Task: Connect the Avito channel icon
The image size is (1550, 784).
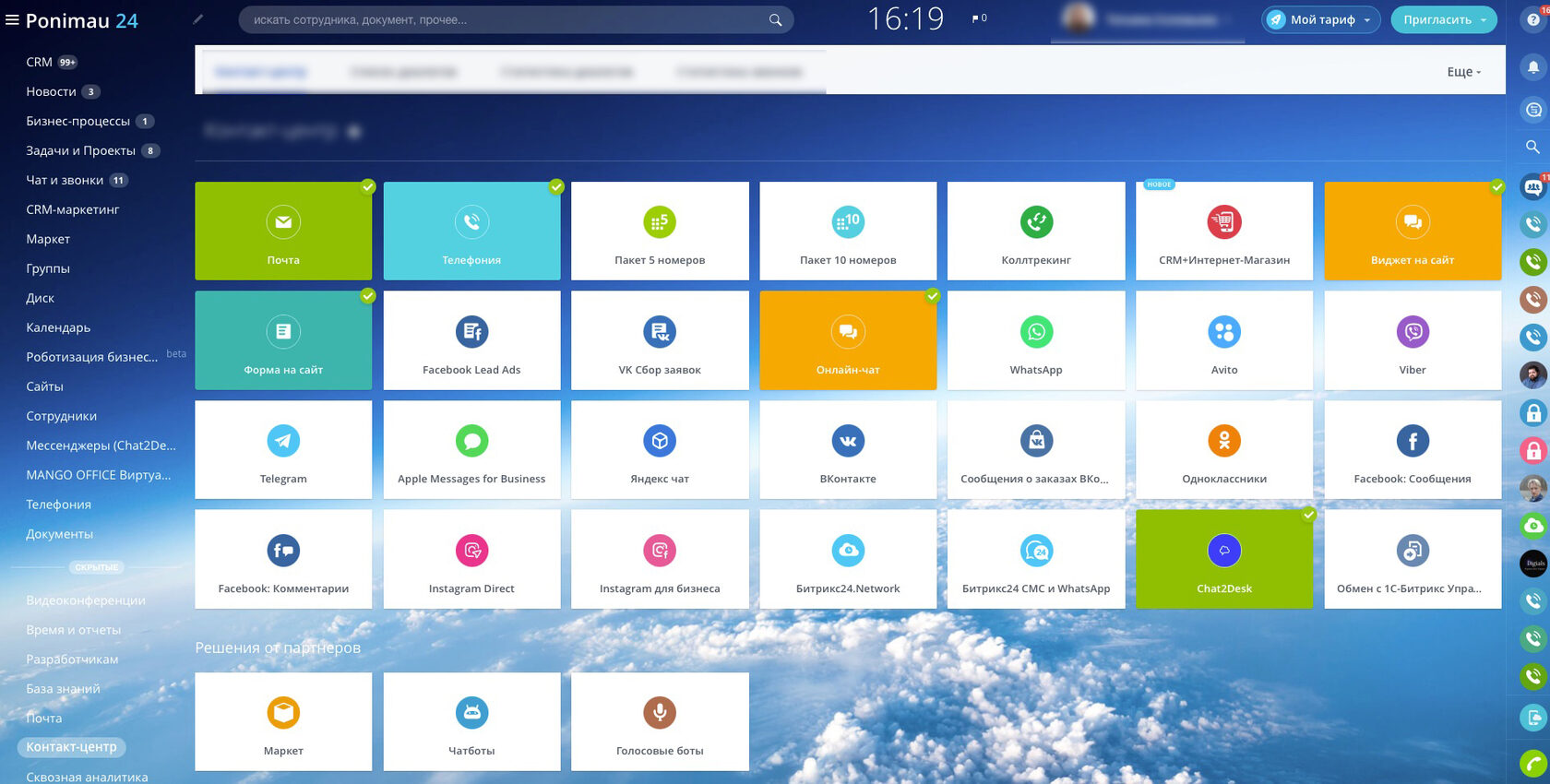Action: coord(1224,331)
